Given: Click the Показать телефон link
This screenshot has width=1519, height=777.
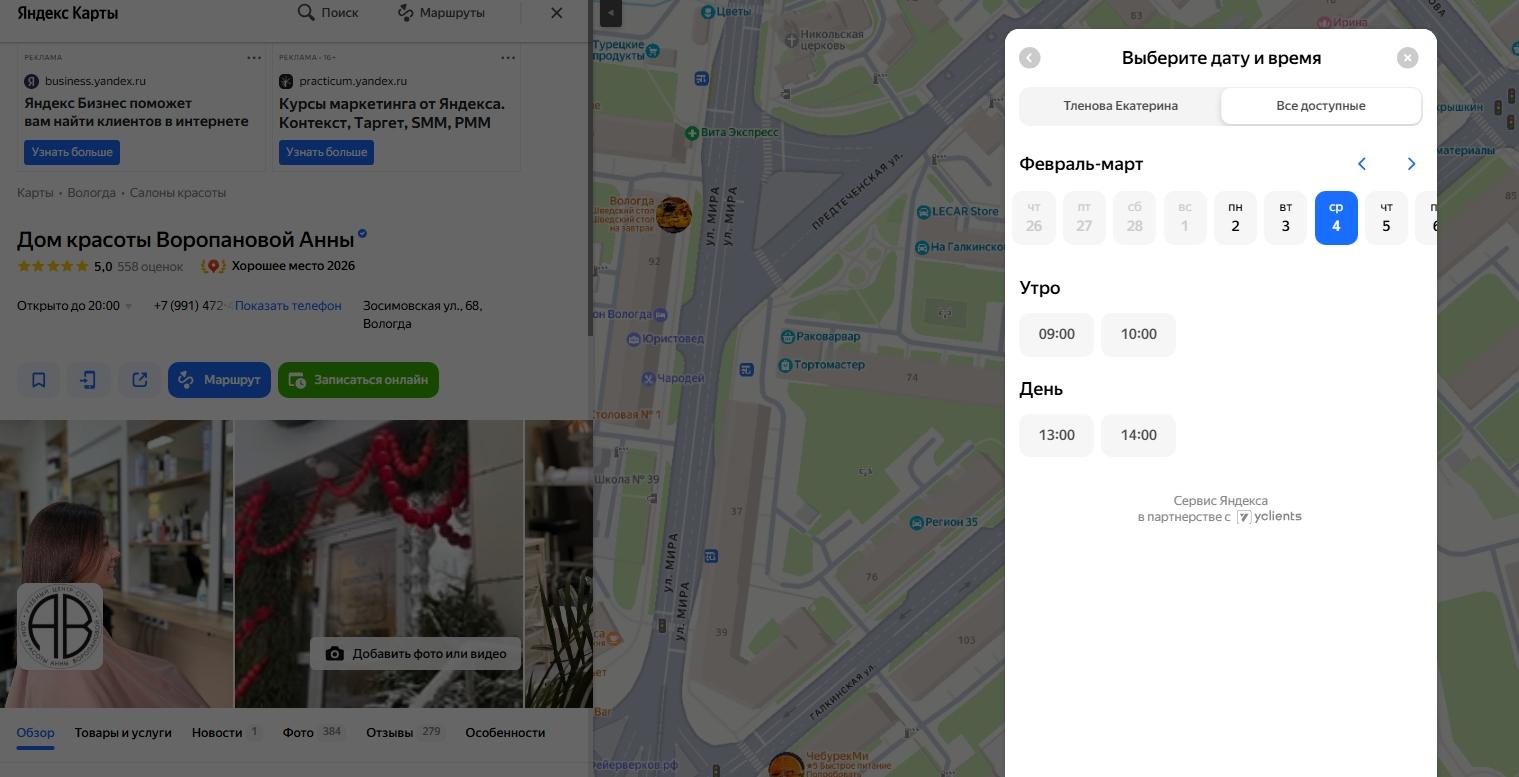Looking at the screenshot, I should [288, 306].
